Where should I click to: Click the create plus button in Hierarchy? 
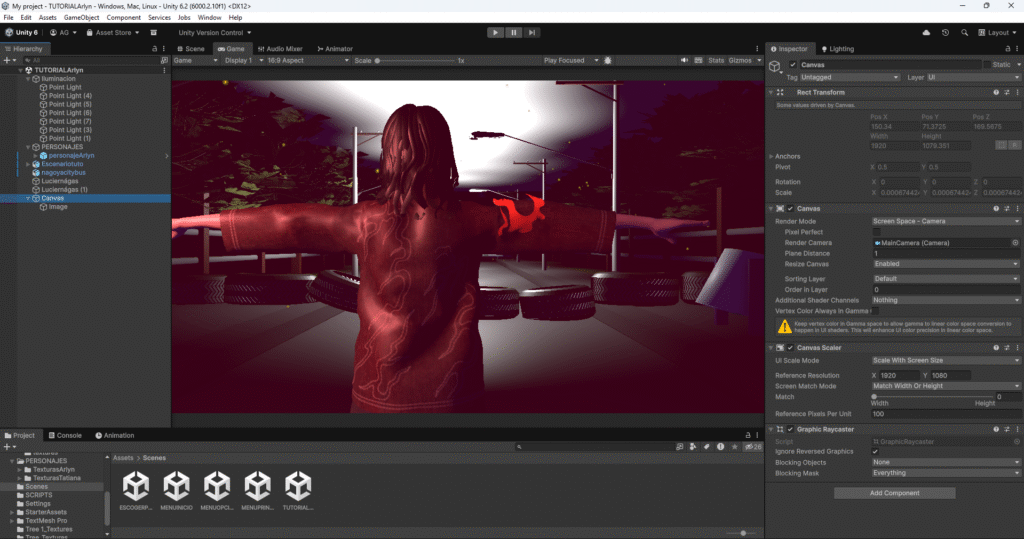click(8, 60)
